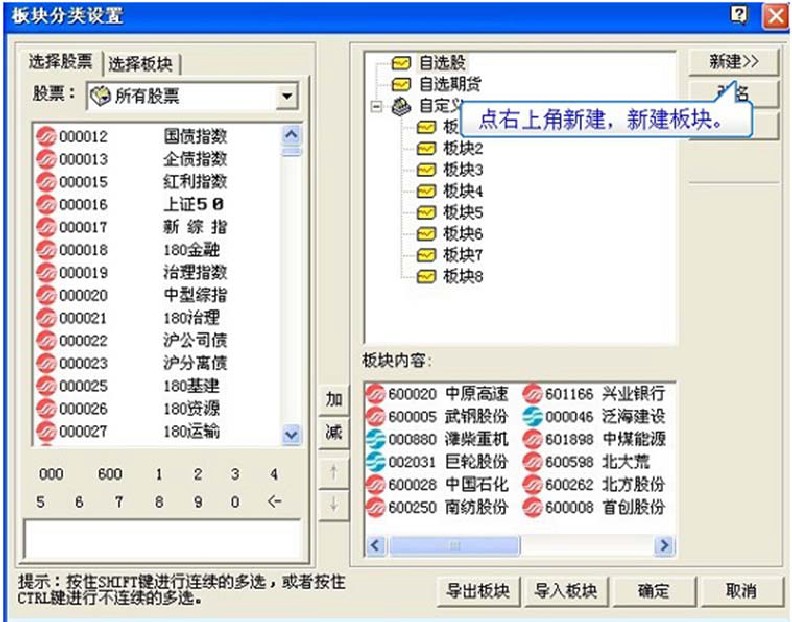Click the 板块5 folder icon

[x=427, y=212]
